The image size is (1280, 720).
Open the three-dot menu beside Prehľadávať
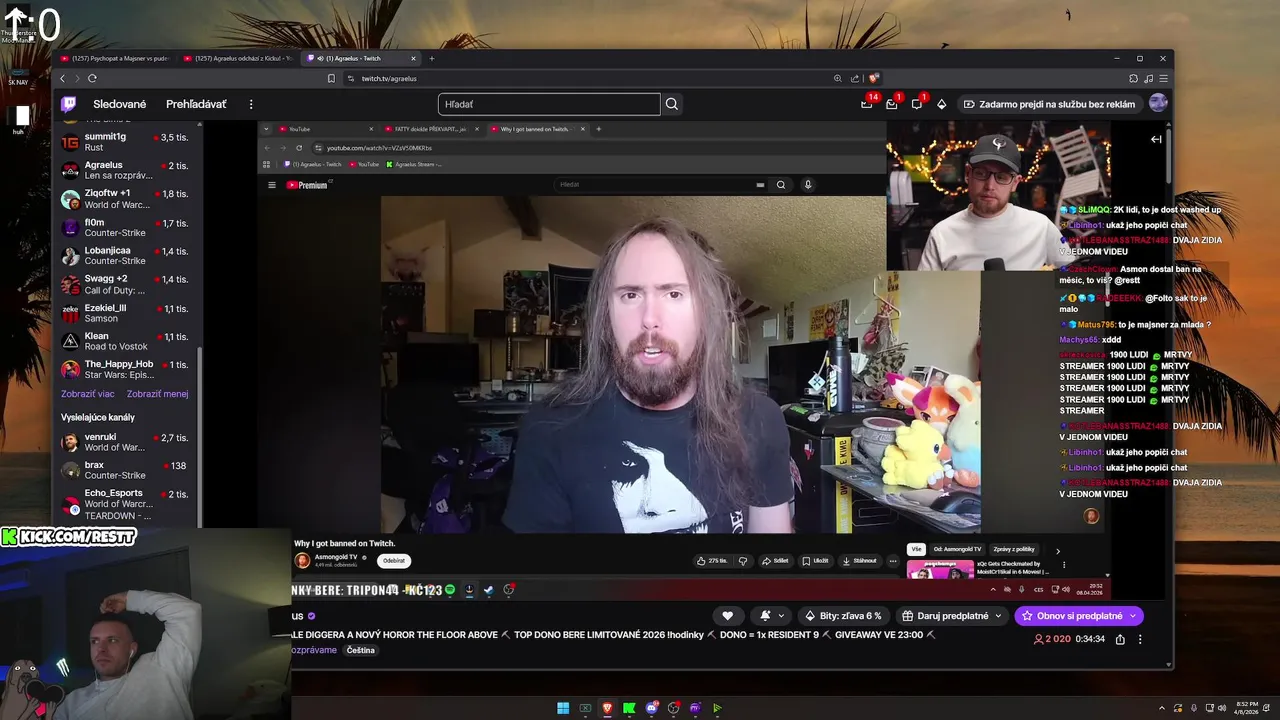[251, 104]
